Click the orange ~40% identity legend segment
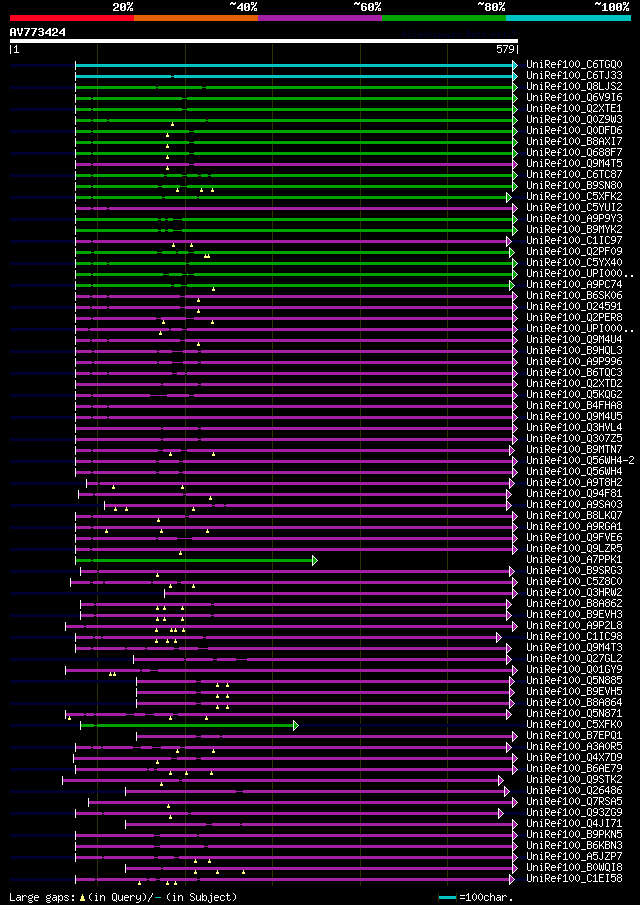This screenshot has width=640, height=905. (196, 18)
